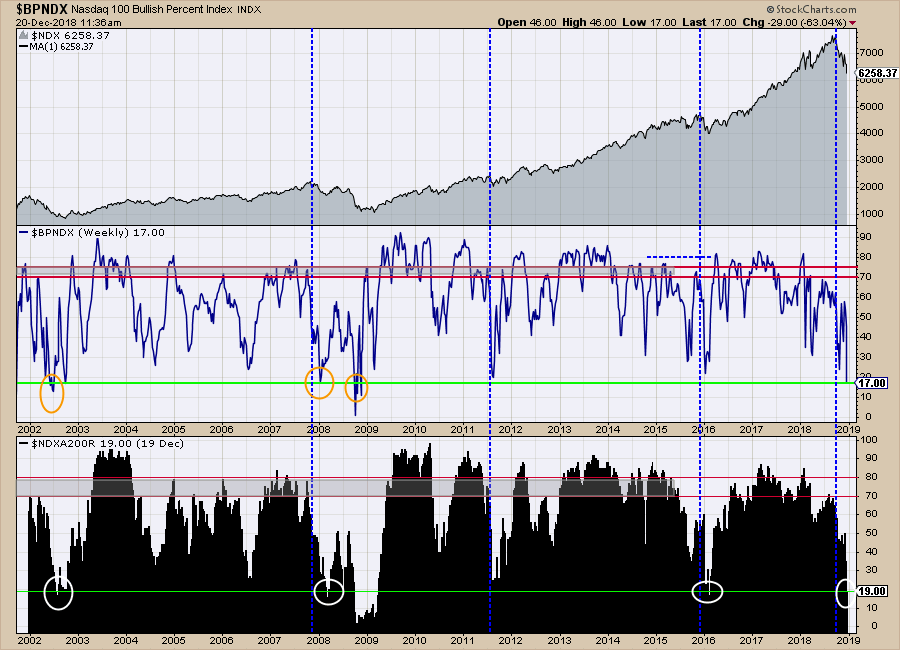This screenshot has height=651, width=900.
Task: Click the 7000 label on the NDX price axis
Action: click(871, 53)
